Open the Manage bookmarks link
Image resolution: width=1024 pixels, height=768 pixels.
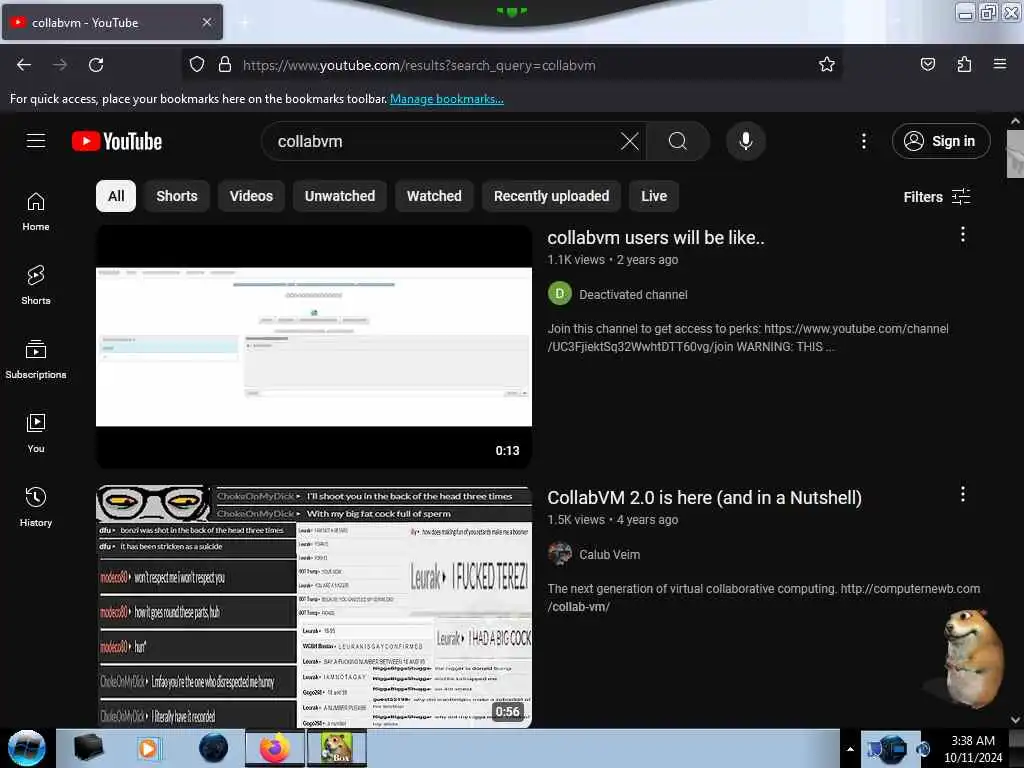click(447, 99)
